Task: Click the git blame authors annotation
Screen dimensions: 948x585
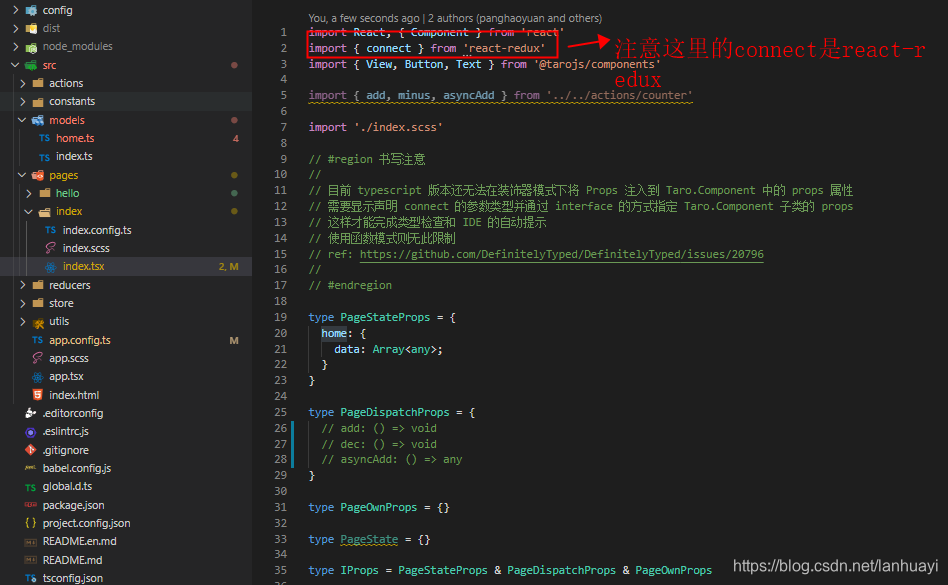Action: pos(455,18)
